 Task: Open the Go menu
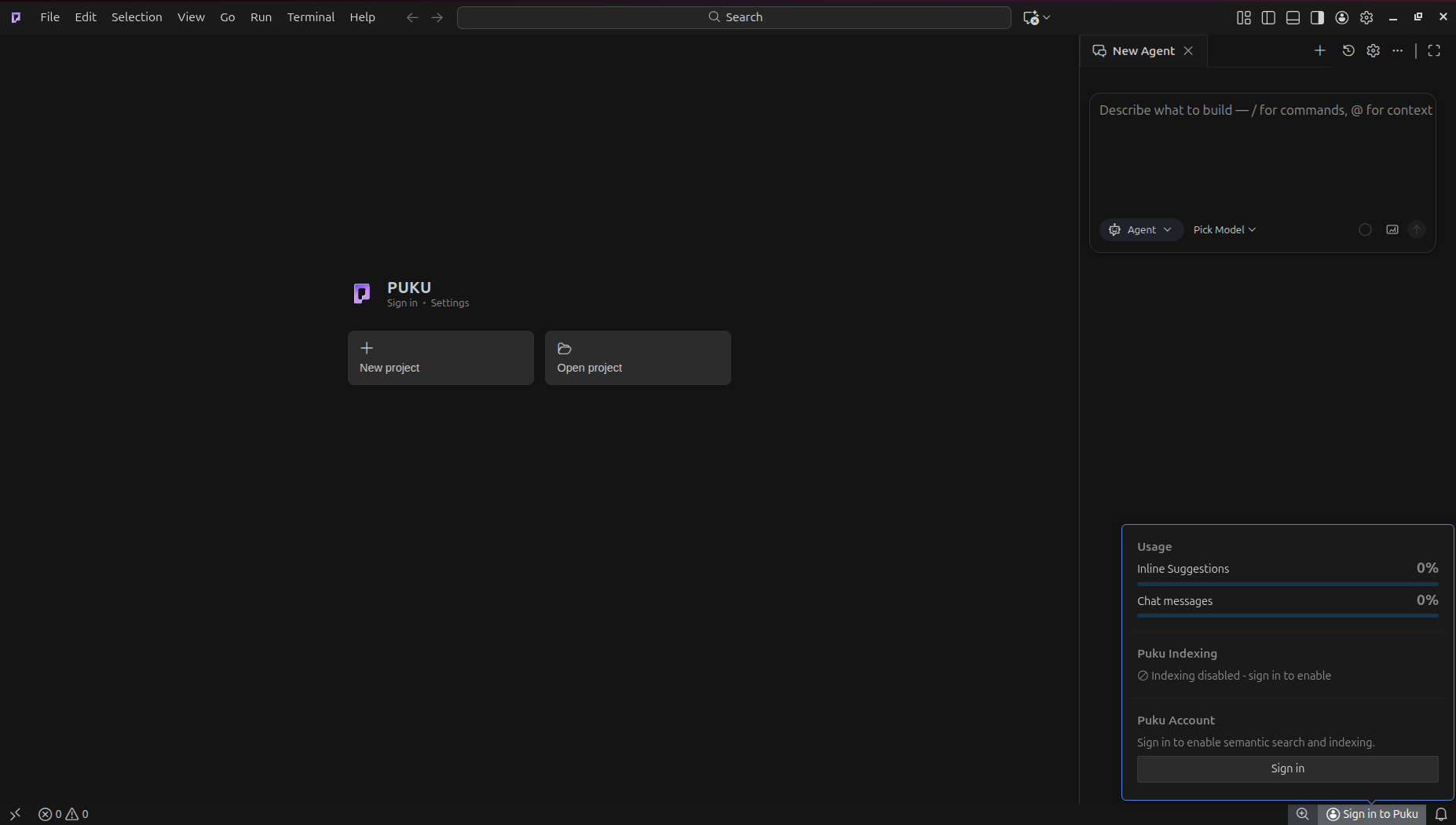pos(228,17)
